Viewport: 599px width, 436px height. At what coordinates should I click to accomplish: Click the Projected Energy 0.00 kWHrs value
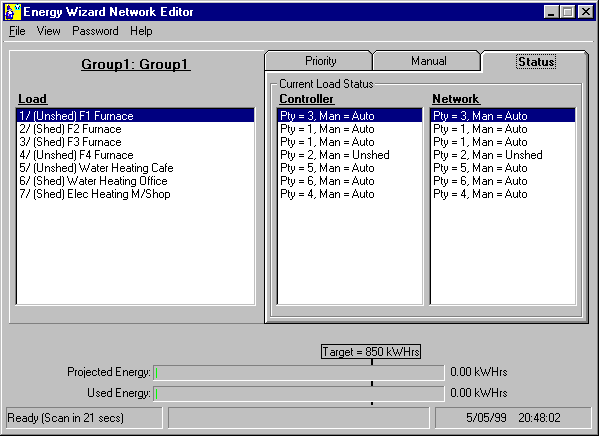pyautogui.click(x=479, y=372)
